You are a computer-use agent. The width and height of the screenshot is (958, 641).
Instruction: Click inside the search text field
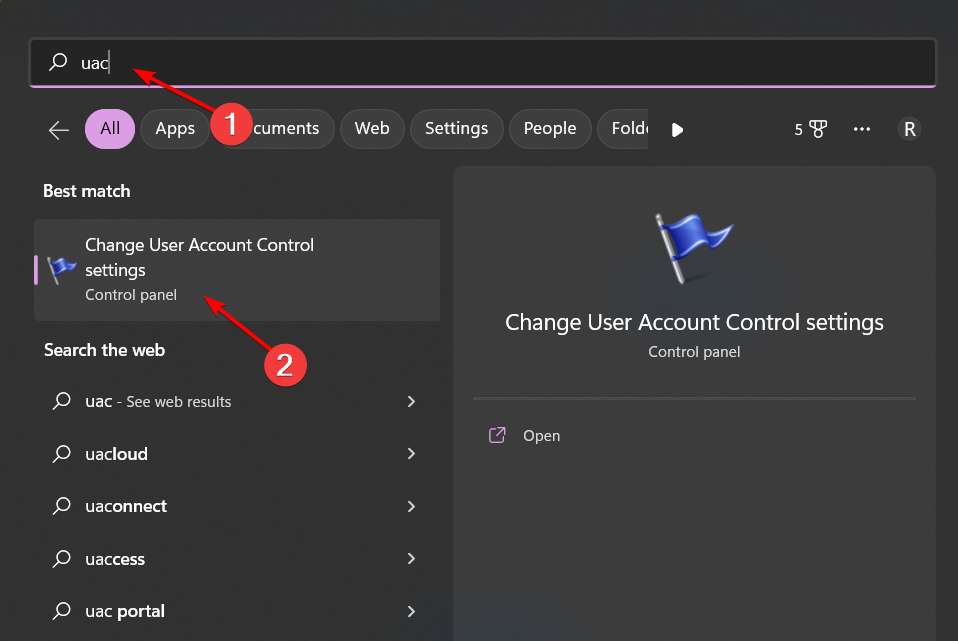click(x=483, y=62)
